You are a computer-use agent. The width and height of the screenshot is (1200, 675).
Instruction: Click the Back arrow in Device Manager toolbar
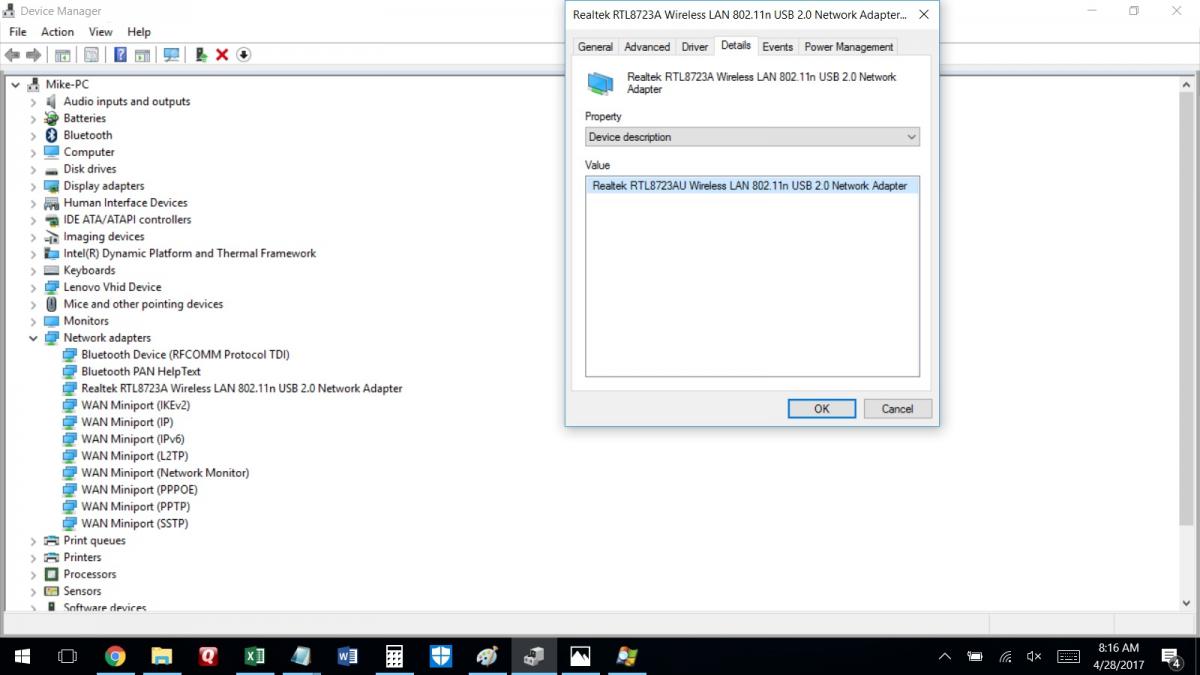12,55
